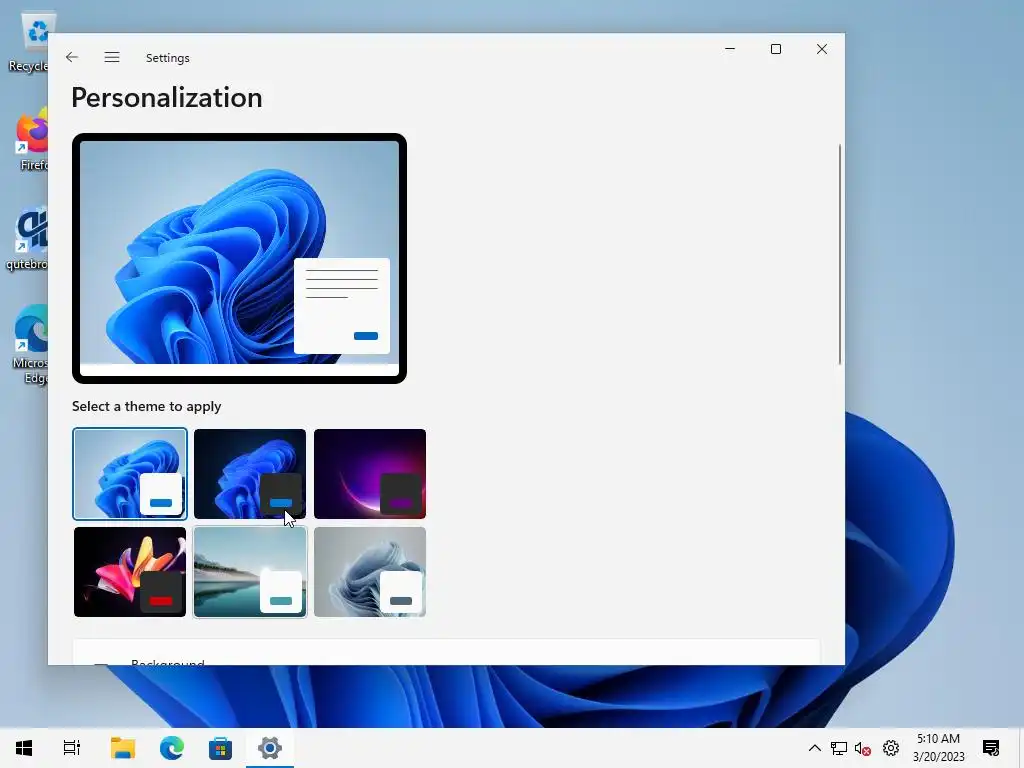Screen dimensions: 1024x768
Task: Apply the gray flow theme
Action: [x=370, y=572]
